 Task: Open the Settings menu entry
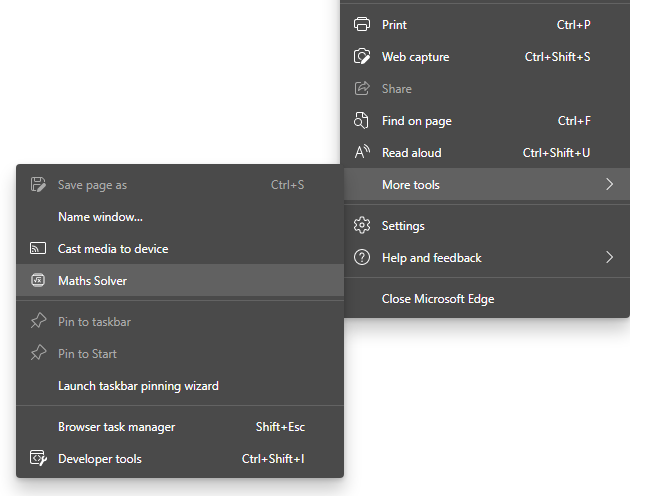pos(403,226)
